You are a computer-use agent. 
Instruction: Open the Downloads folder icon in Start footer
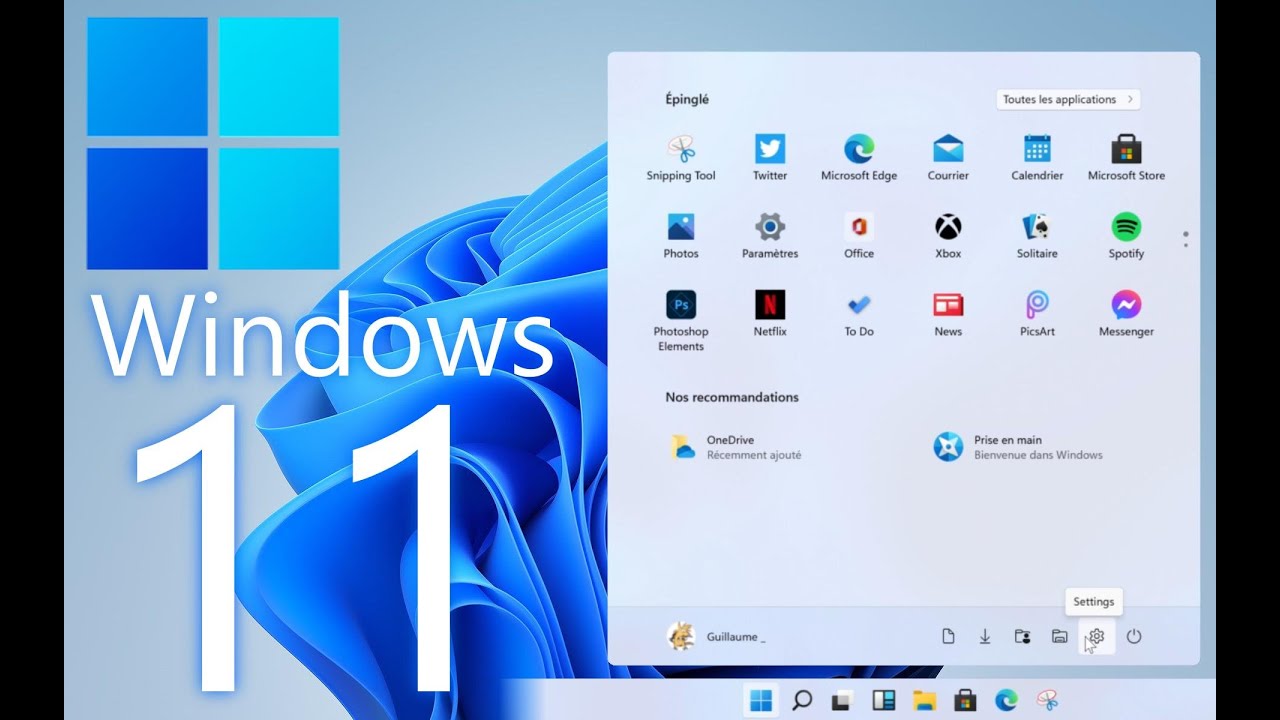tap(985, 636)
